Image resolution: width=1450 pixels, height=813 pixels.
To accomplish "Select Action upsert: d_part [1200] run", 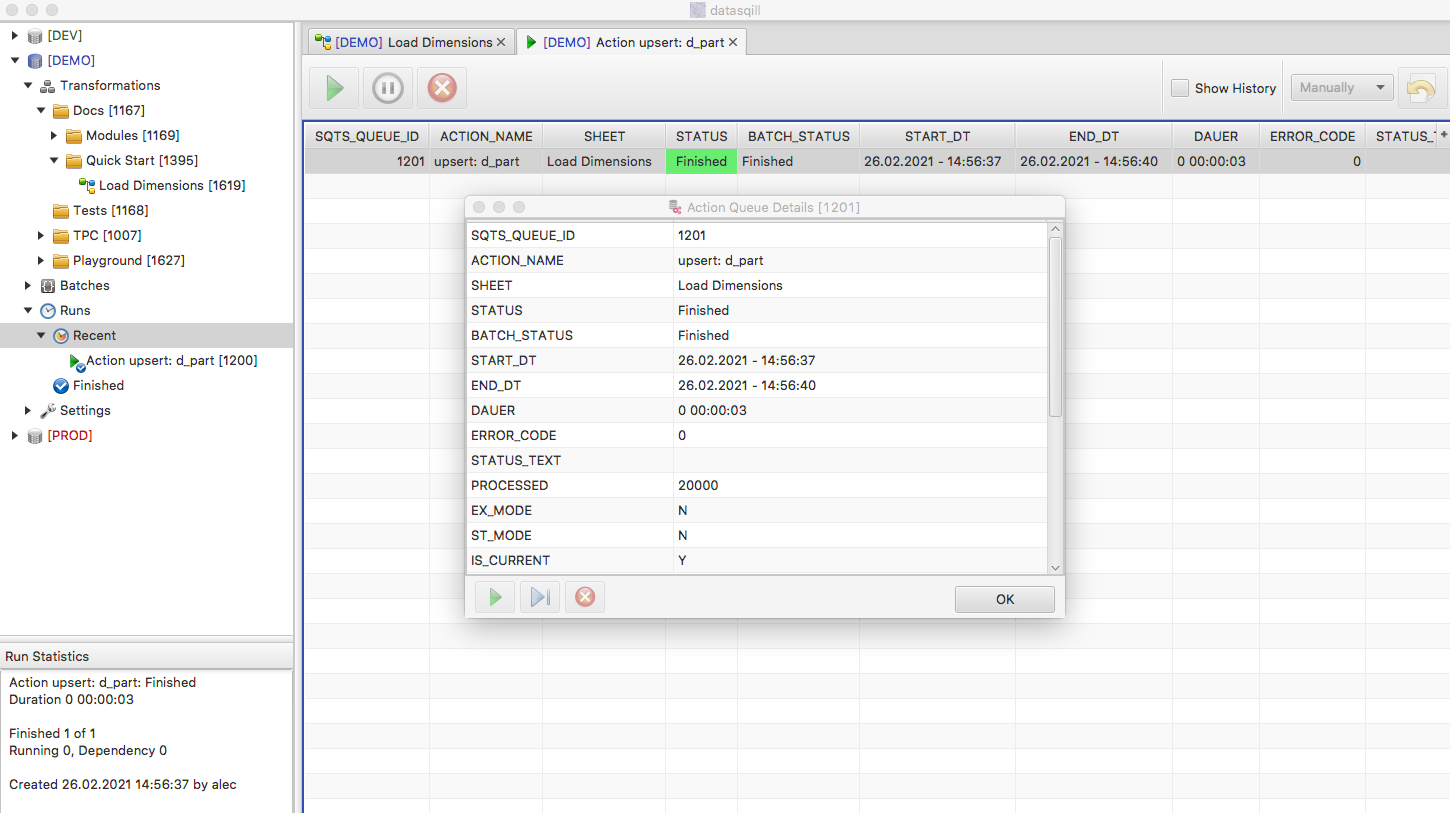I will pos(171,361).
